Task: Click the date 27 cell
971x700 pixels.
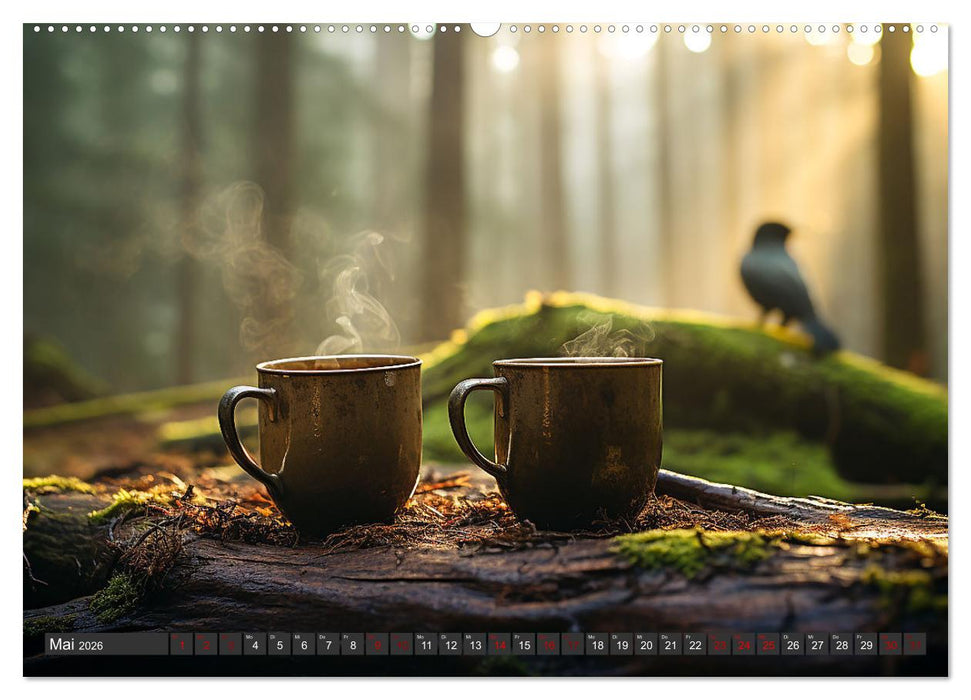Action: pyautogui.click(x=817, y=644)
